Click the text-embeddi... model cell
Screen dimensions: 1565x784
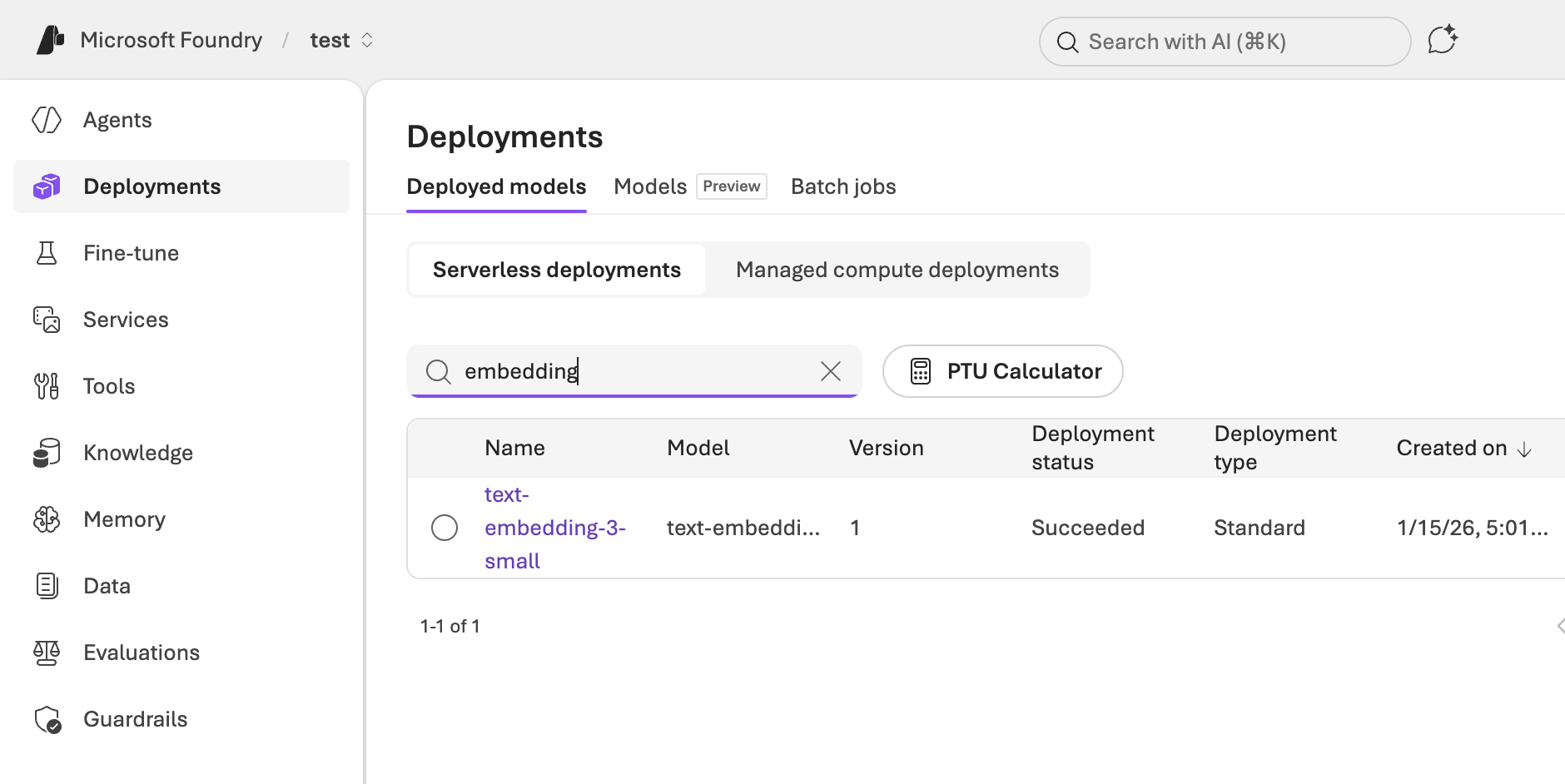(x=743, y=528)
